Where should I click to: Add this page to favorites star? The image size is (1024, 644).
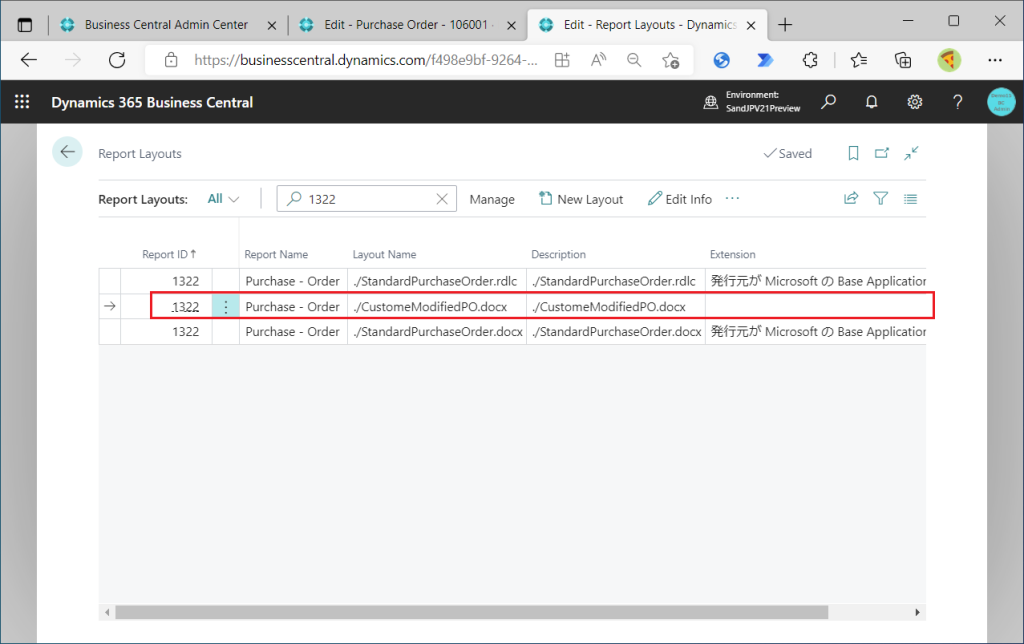[x=670, y=60]
